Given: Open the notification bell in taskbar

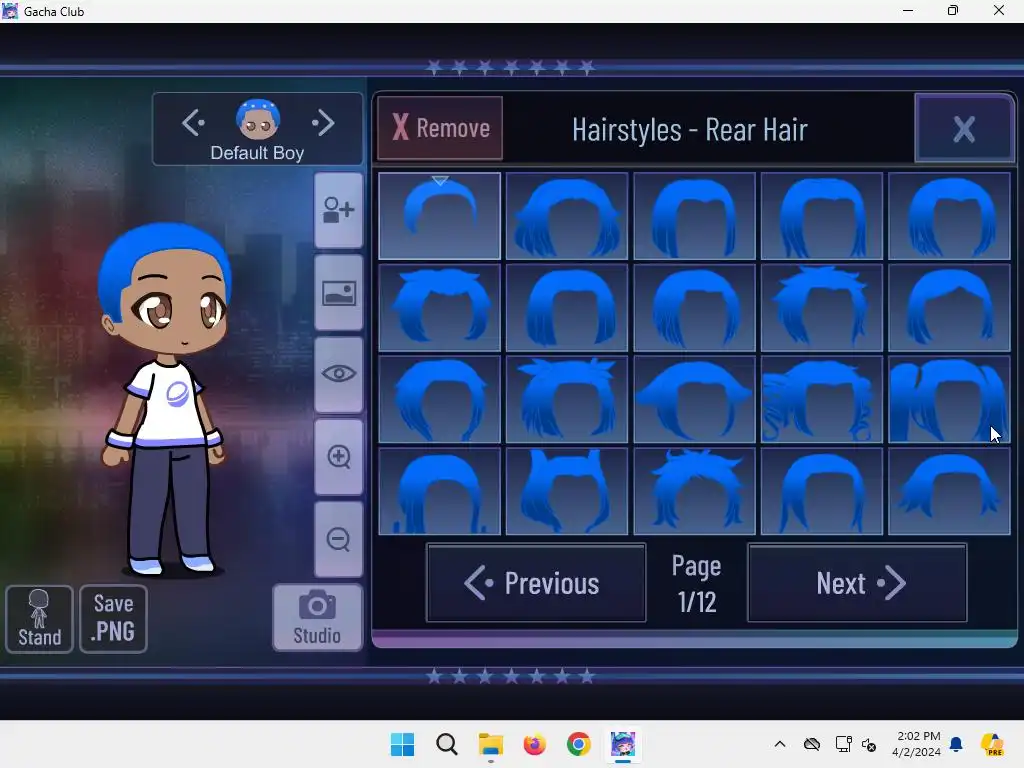Looking at the screenshot, I should [x=956, y=744].
